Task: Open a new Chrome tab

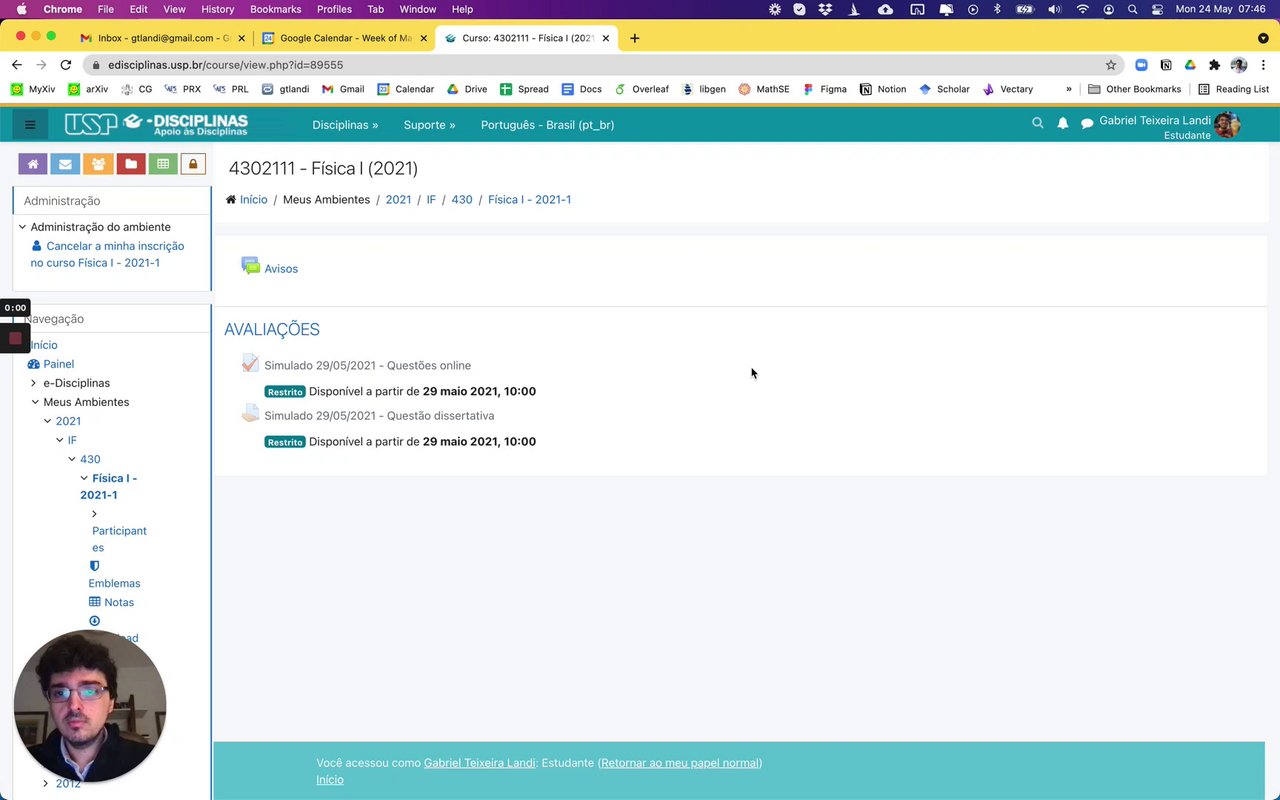Action: click(634, 38)
